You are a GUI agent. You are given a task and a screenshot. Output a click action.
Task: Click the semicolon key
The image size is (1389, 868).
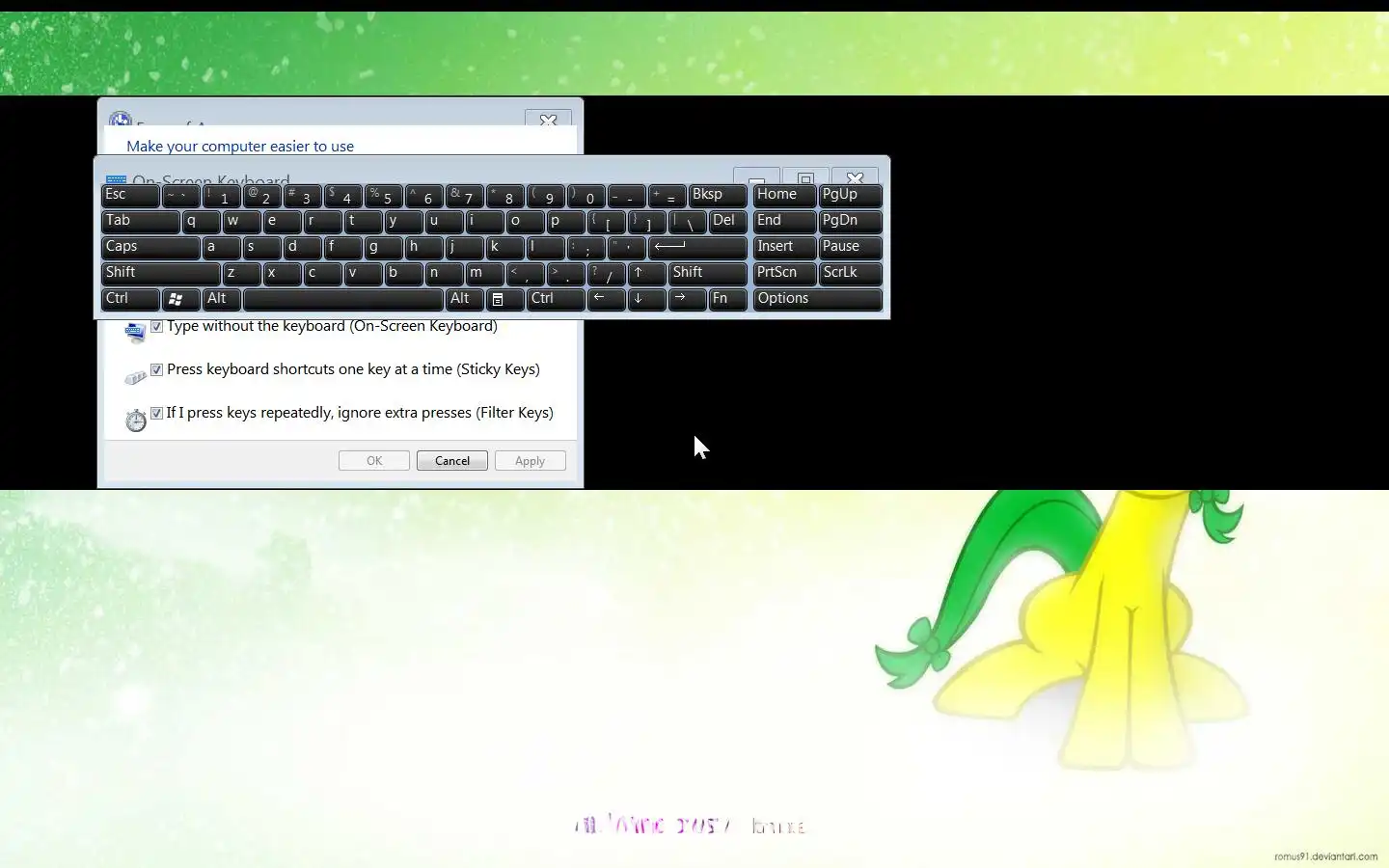click(x=586, y=248)
